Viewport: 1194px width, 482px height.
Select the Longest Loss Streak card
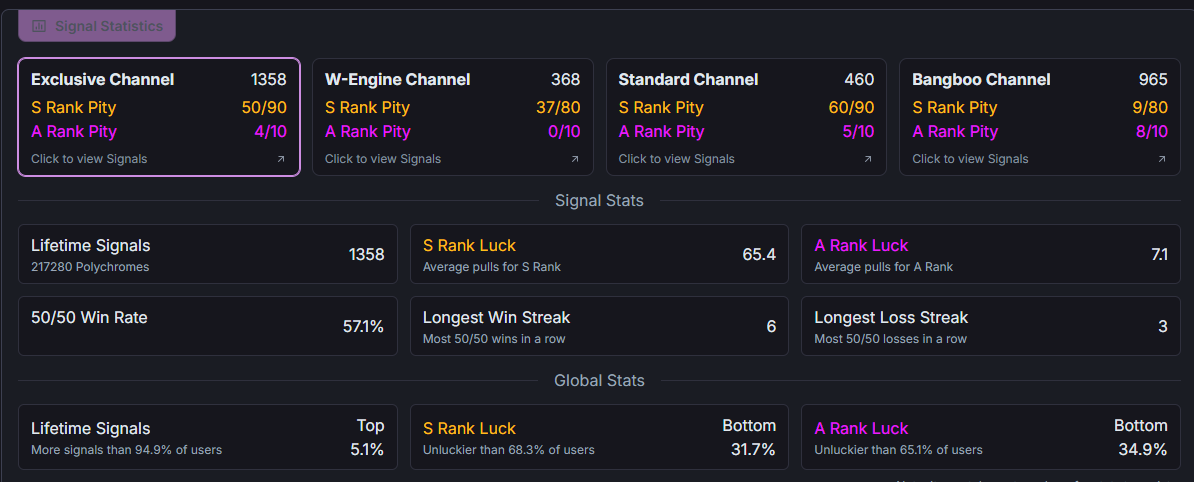click(990, 326)
